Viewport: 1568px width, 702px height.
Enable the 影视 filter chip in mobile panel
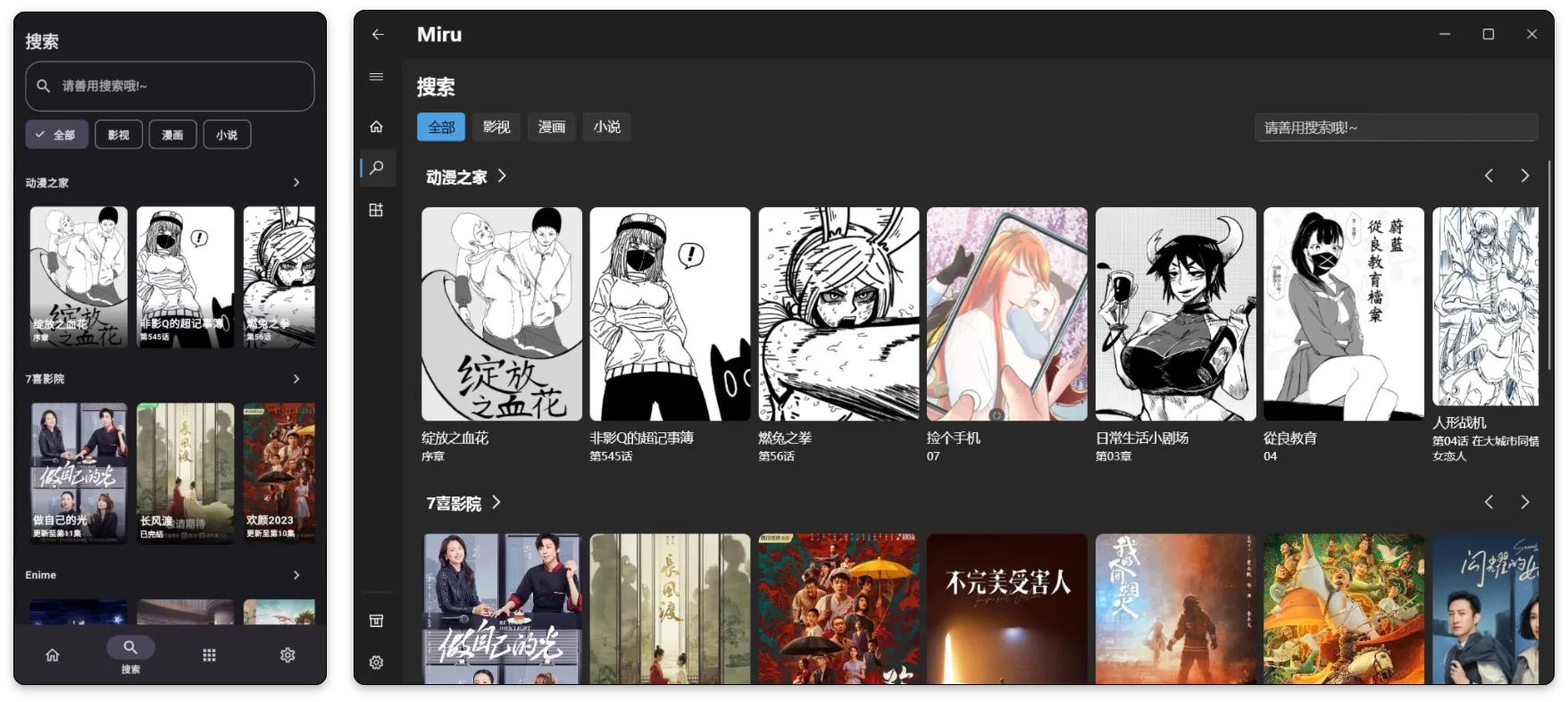(119, 135)
